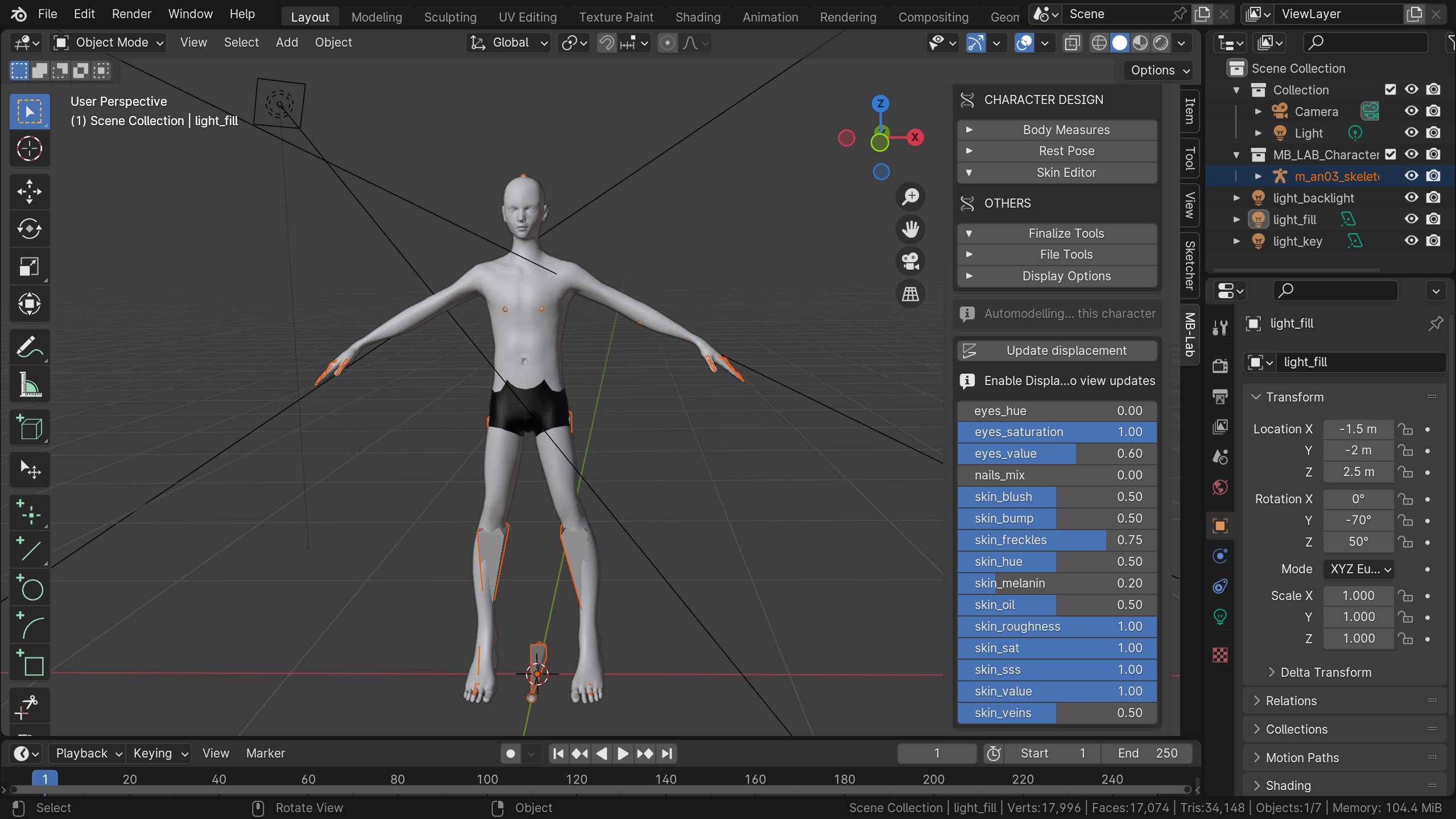Open the Texture properties tab icon
This screenshot has width=1456, height=819.
click(1221, 655)
